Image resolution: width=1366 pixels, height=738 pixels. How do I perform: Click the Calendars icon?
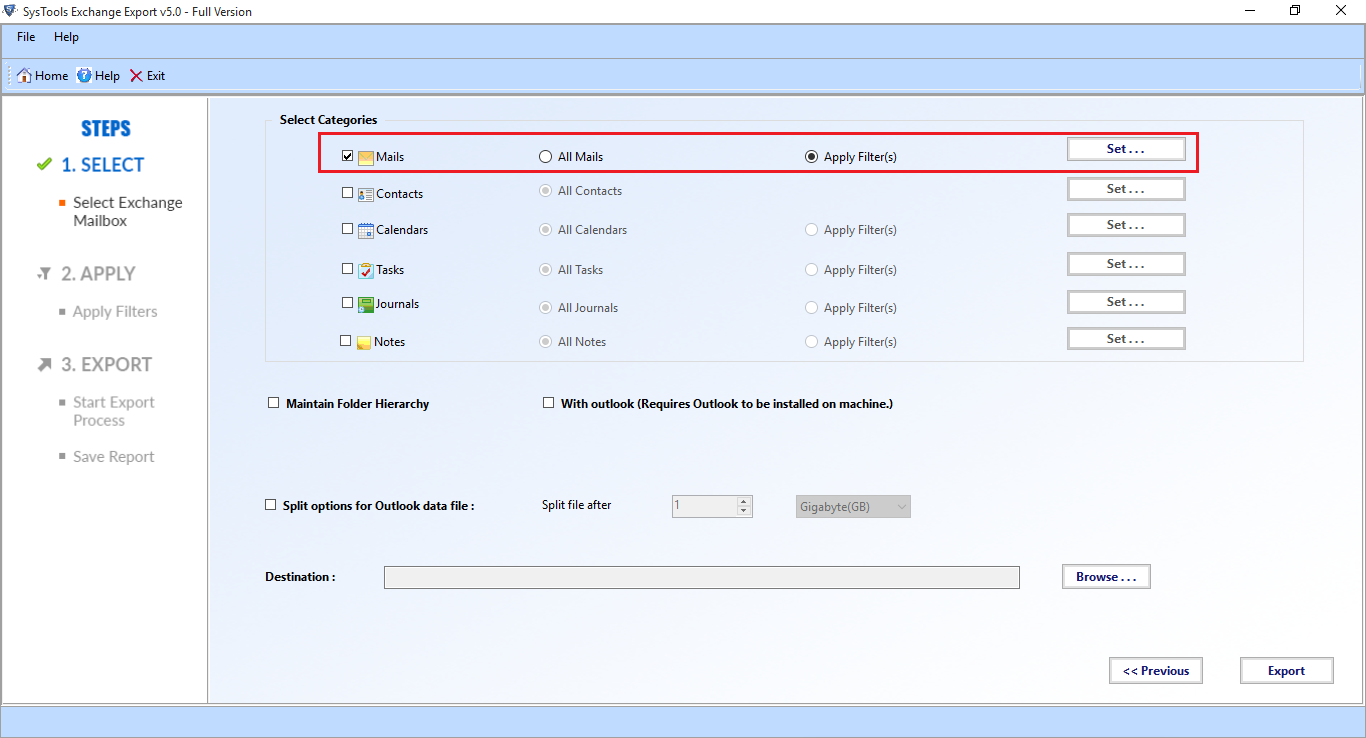pos(366,230)
